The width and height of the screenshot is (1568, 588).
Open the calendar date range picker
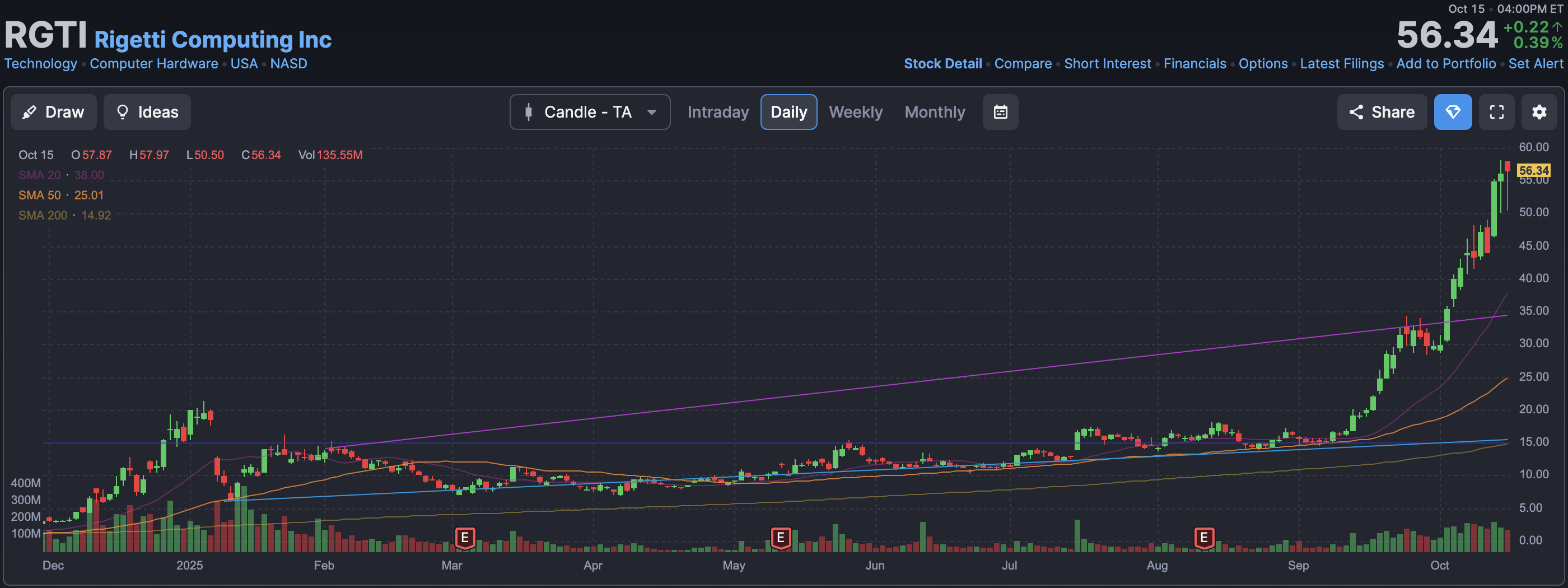coord(1000,112)
